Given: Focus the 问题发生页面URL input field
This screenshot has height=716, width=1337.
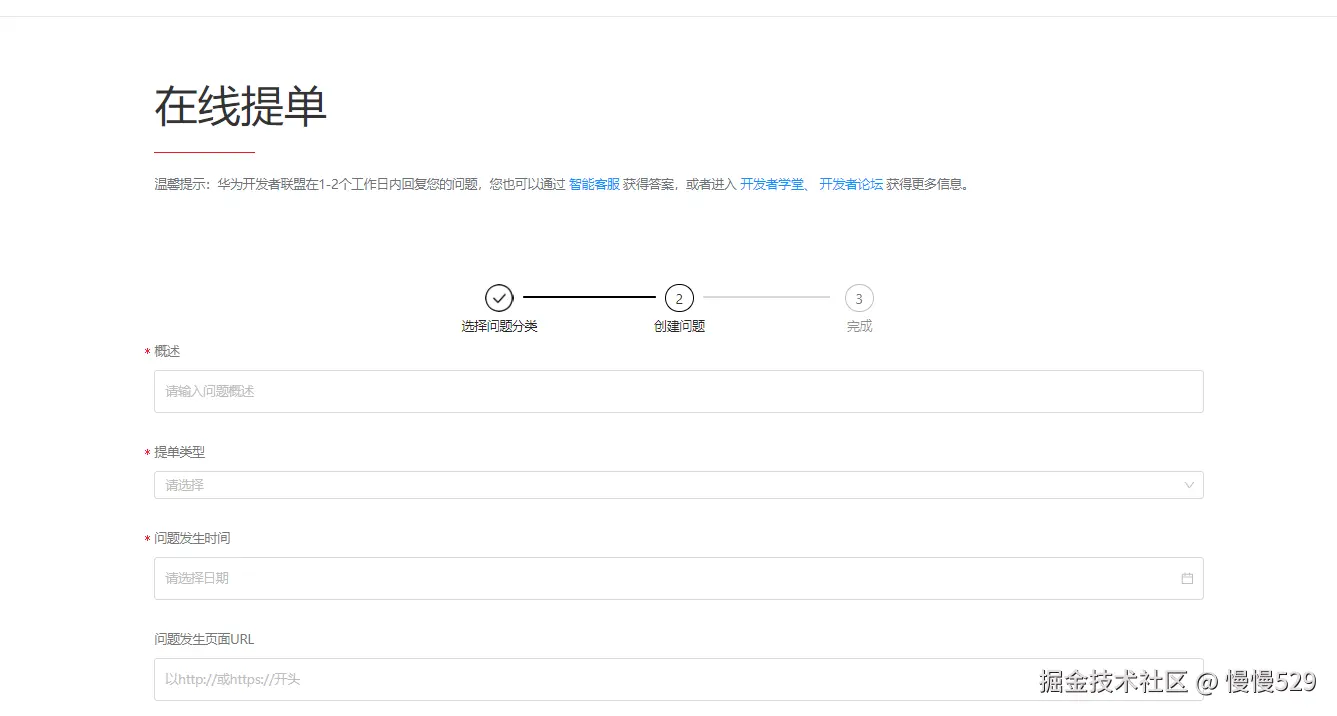Looking at the screenshot, I should pos(678,679).
